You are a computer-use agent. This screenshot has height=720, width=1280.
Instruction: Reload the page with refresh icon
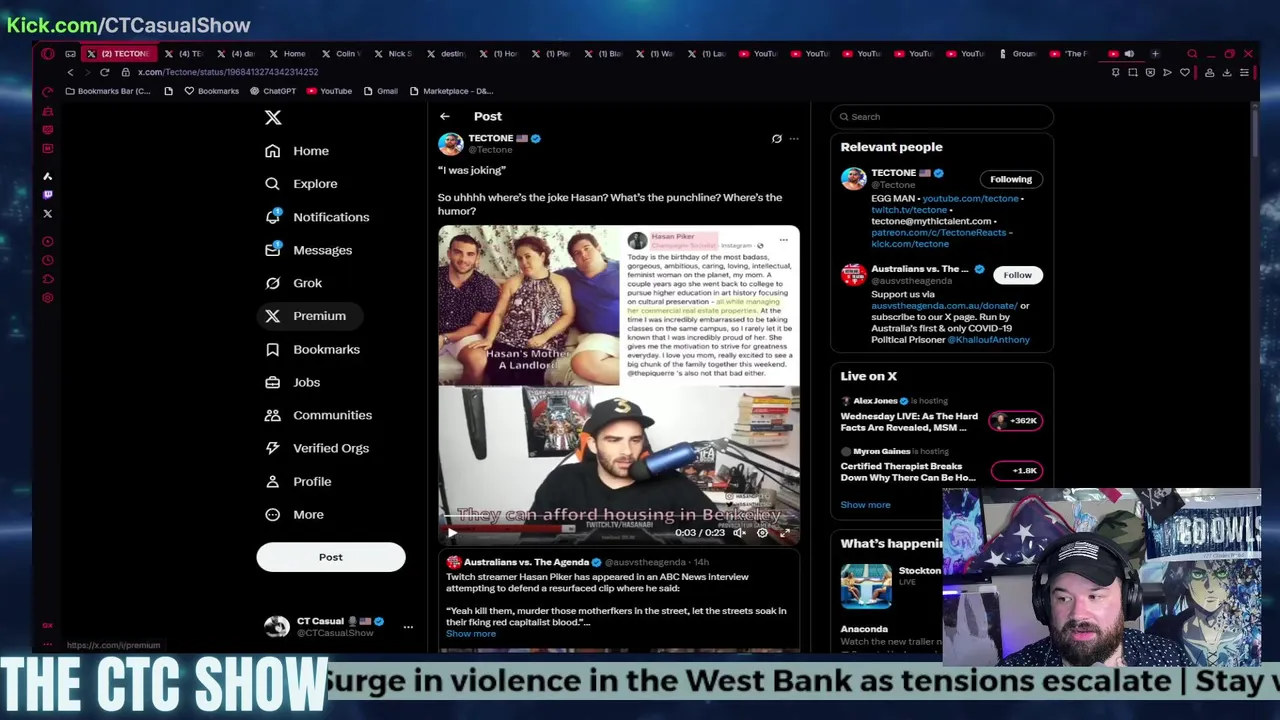[x=104, y=72]
